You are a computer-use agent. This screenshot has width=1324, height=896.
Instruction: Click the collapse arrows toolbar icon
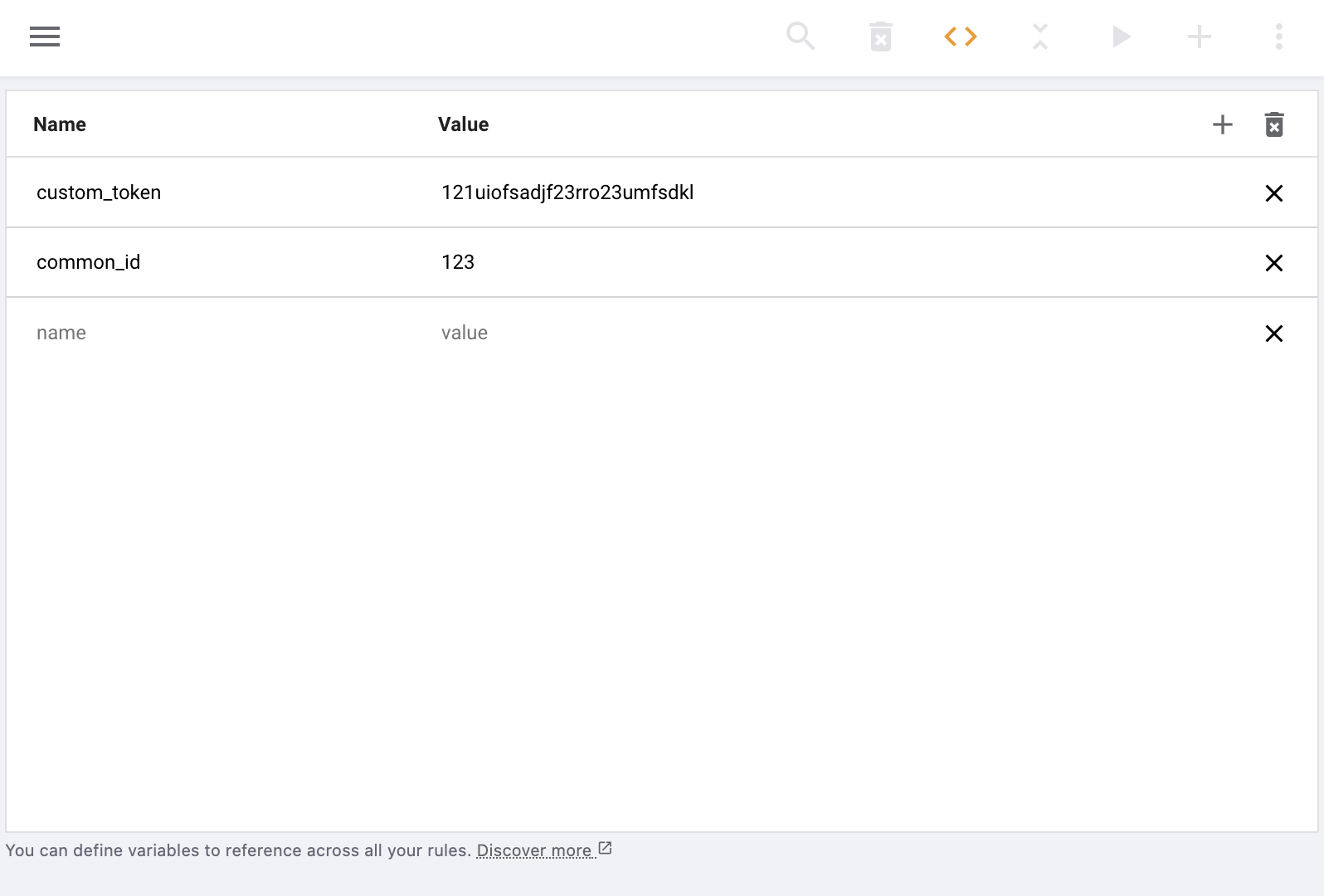coord(1039,37)
